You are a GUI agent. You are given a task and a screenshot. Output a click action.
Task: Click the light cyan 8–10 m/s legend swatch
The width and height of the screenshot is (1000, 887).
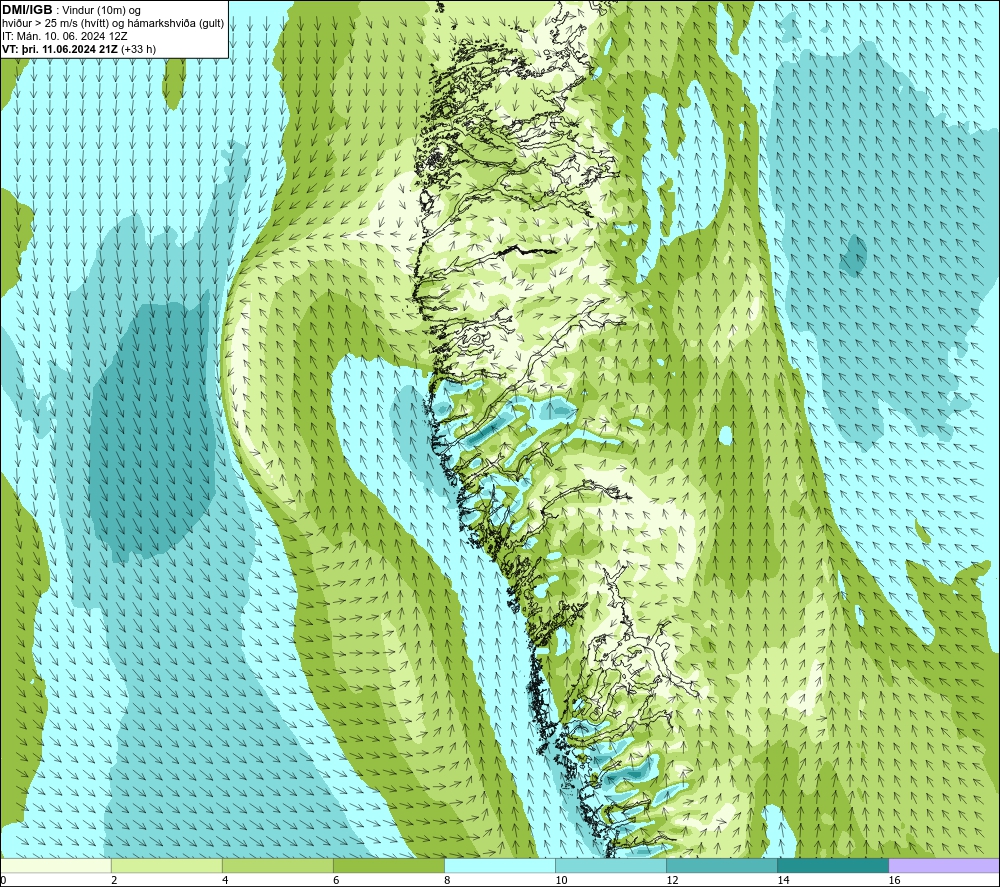point(500,865)
